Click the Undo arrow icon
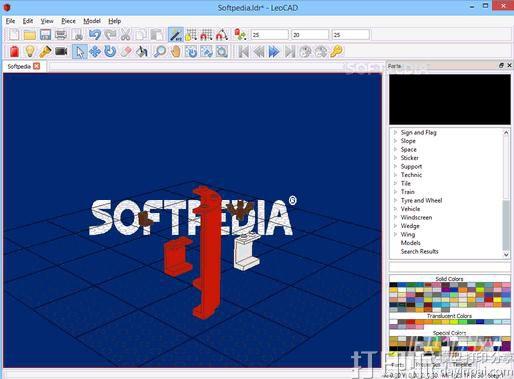 pyautogui.click(x=95, y=35)
